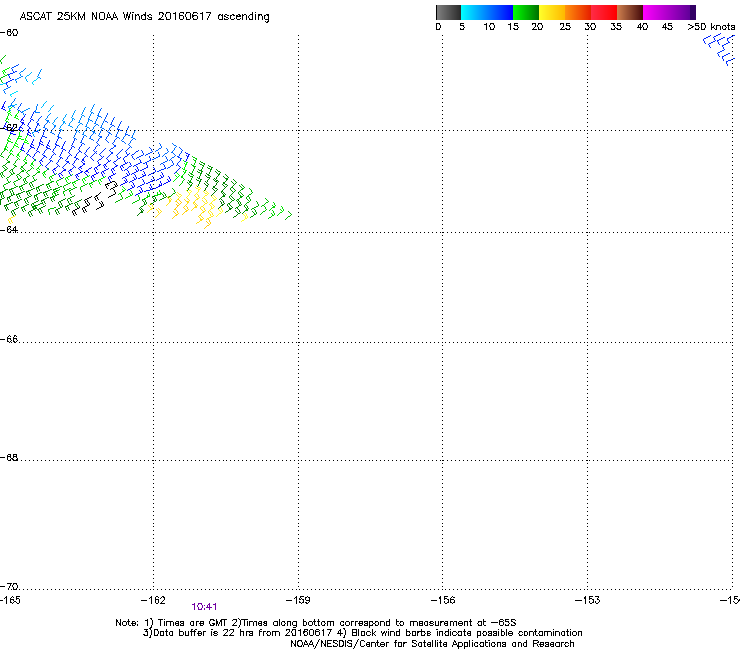Click the cyan-blue 5-15 knots color band
The width and height of the screenshot is (740, 650).
pos(487,12)
